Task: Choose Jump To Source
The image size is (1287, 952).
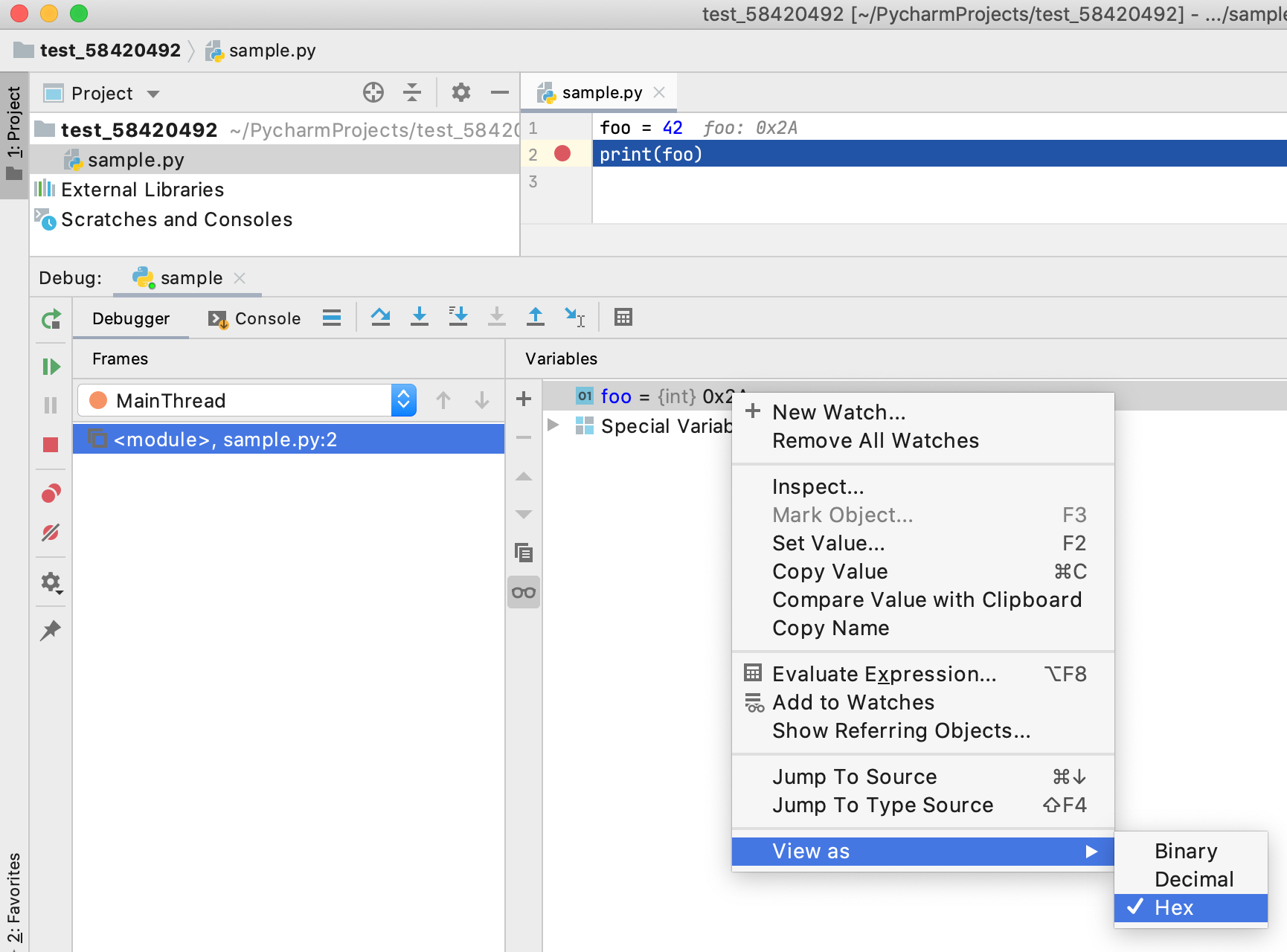Action: pyautogui.click(x=922, y=776)
